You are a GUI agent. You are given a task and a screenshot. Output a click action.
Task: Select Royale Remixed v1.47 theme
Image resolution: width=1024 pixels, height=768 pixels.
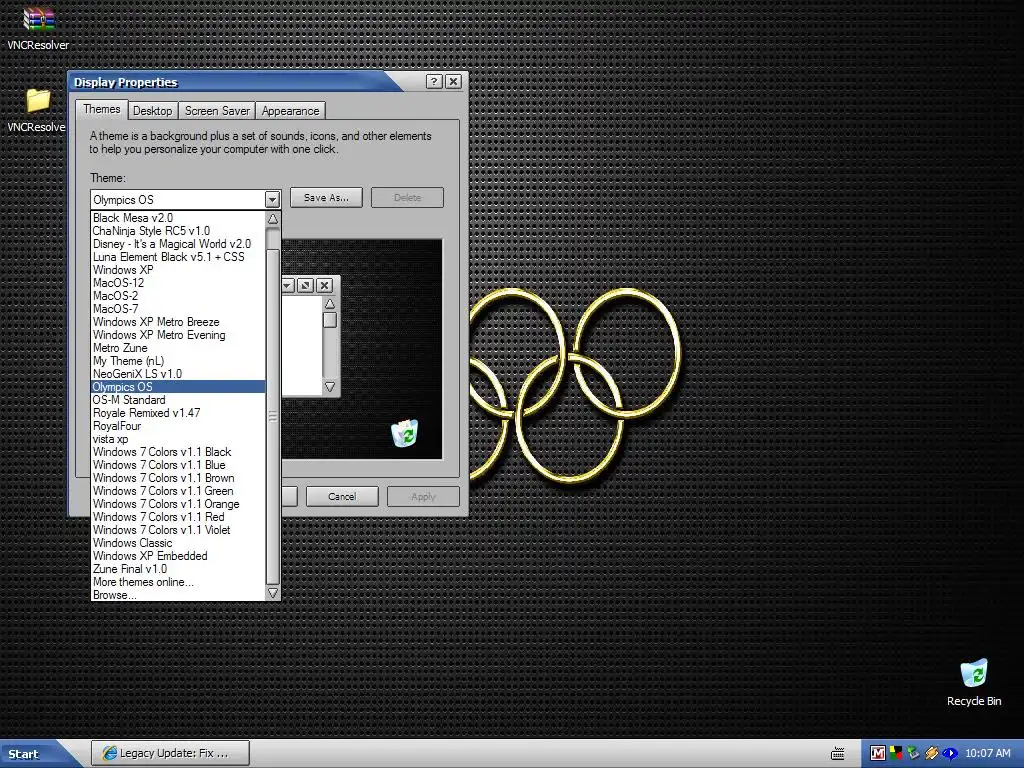point(178,413)
